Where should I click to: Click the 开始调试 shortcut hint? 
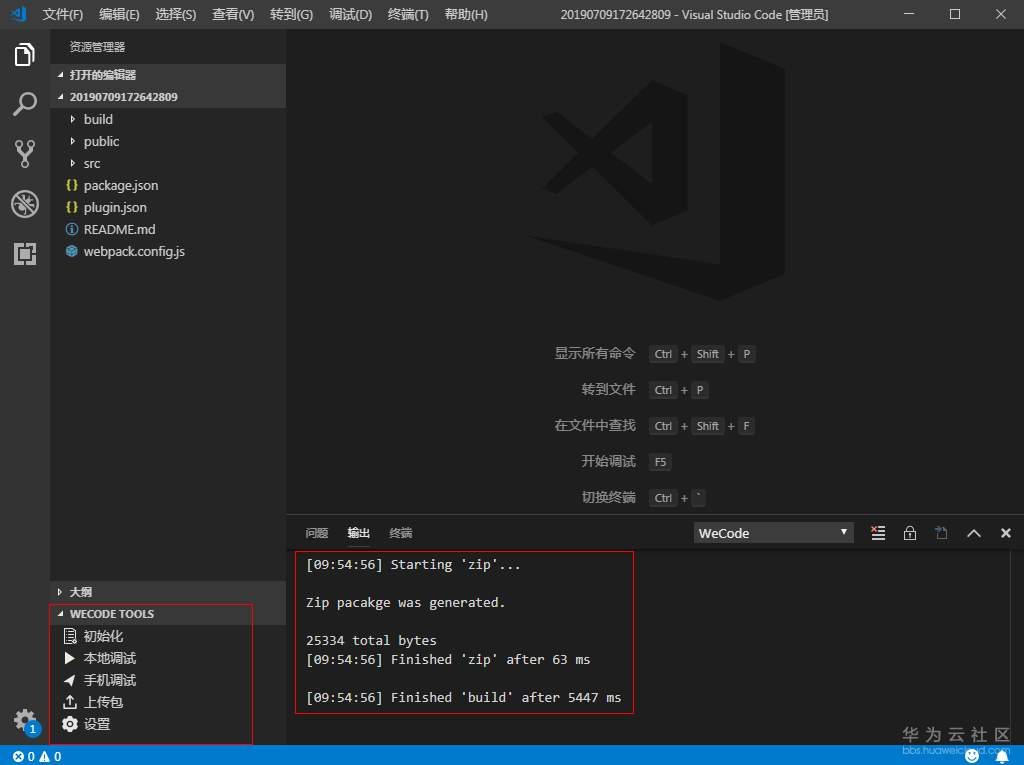626,462
